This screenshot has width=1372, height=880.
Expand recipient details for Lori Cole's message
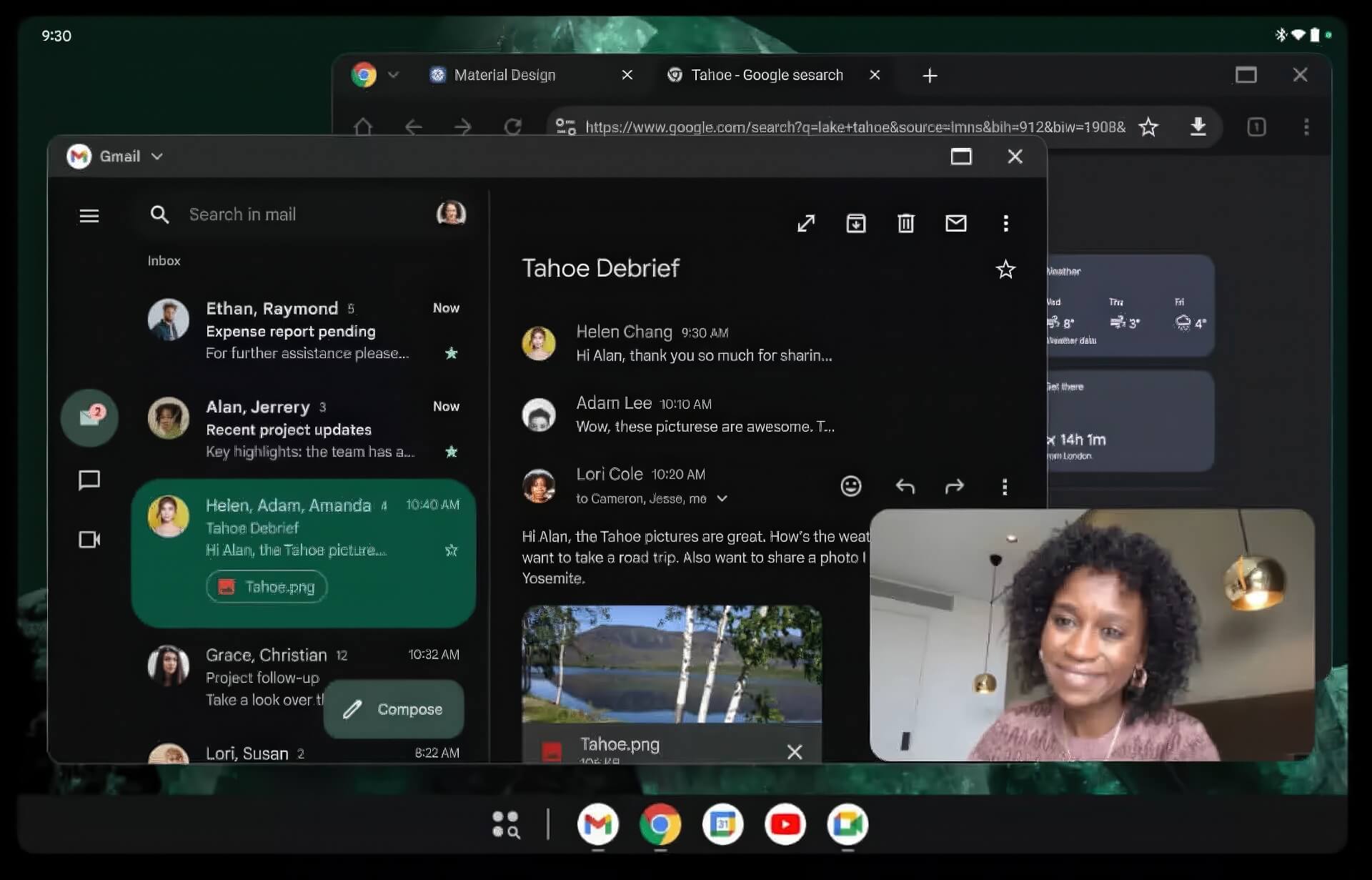click(722, 499)
